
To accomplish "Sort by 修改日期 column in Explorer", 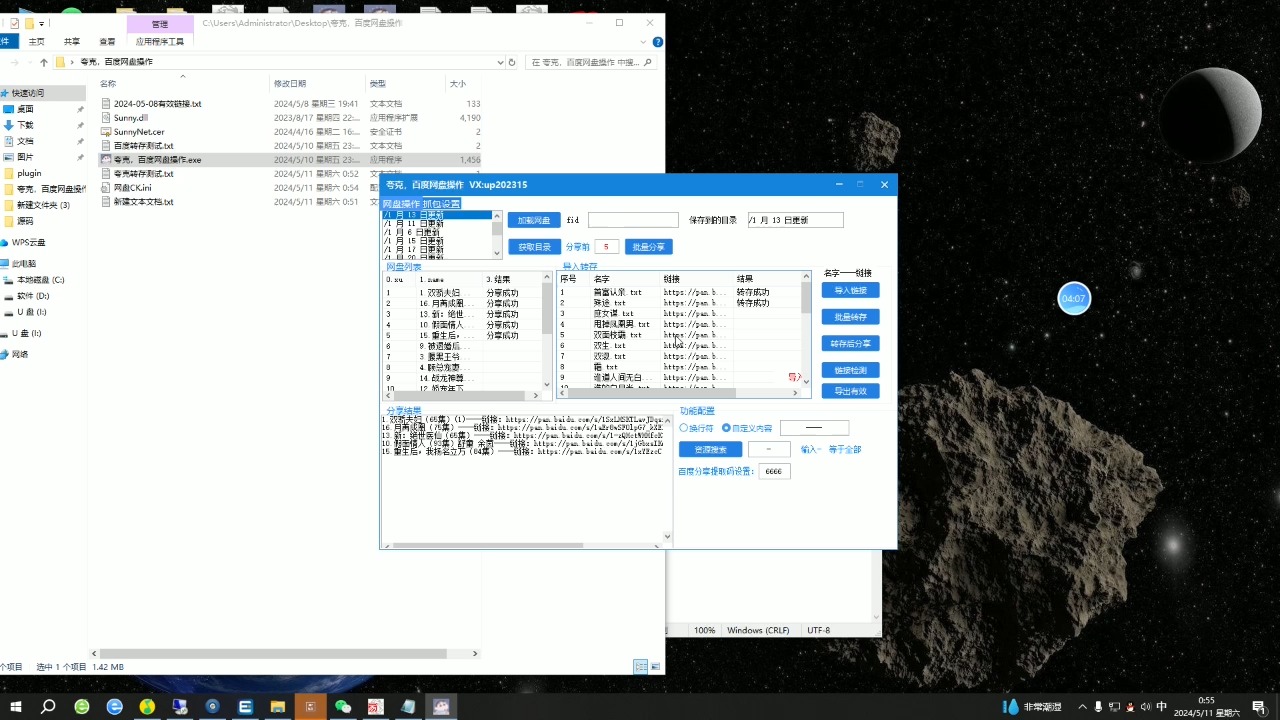I will pos(290,84).
